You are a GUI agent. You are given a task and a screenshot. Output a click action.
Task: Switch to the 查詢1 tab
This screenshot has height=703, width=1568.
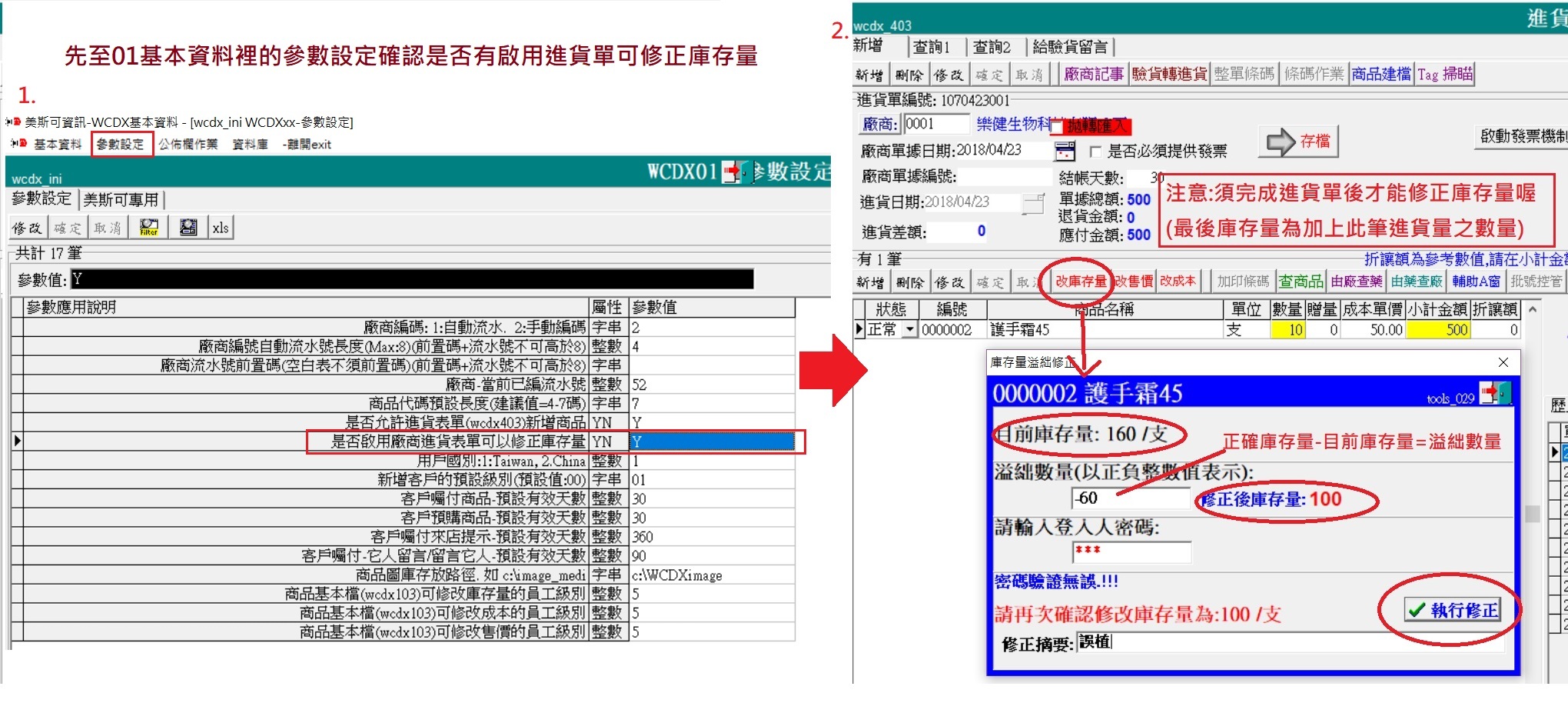pyautogui.click(x=931, y=47)
